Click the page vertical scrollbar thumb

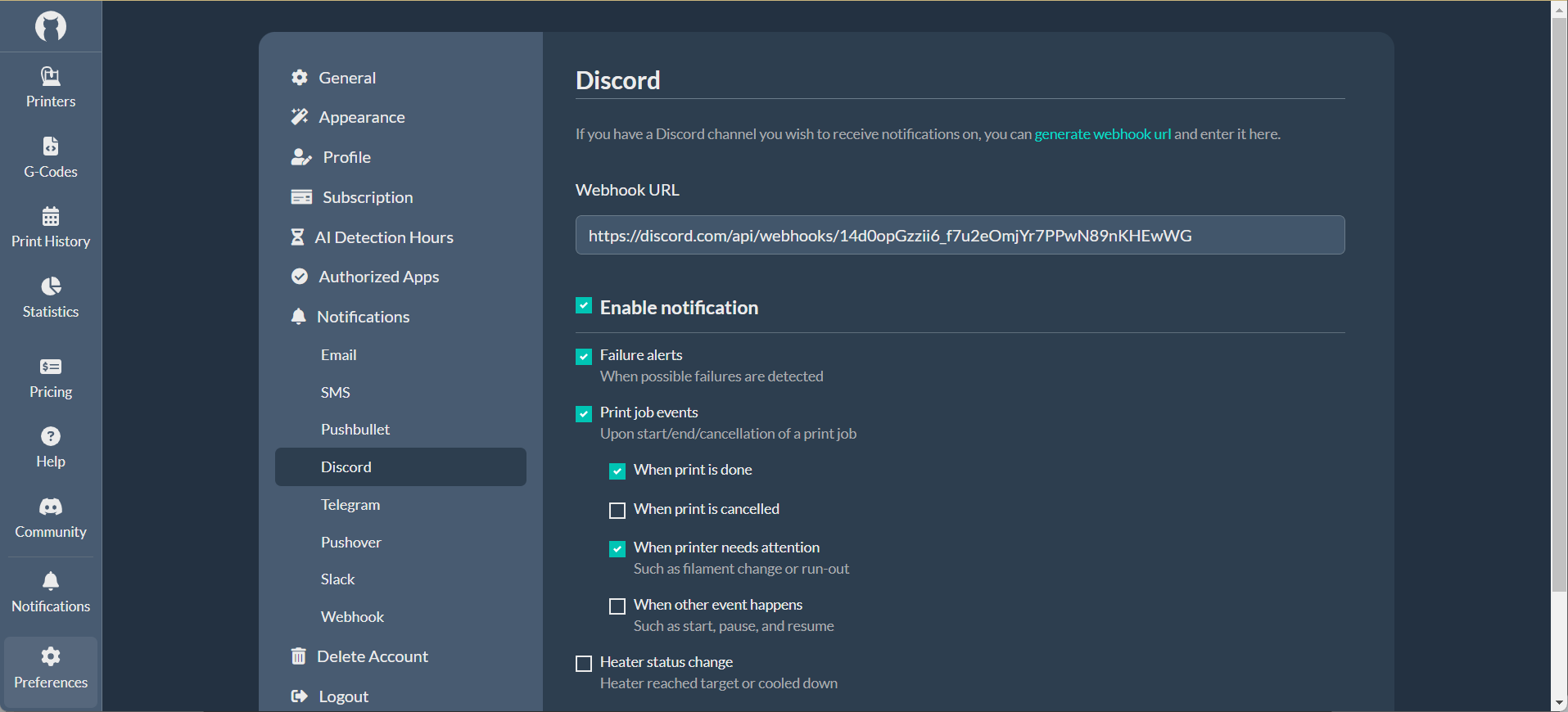tap(1559, 304)
